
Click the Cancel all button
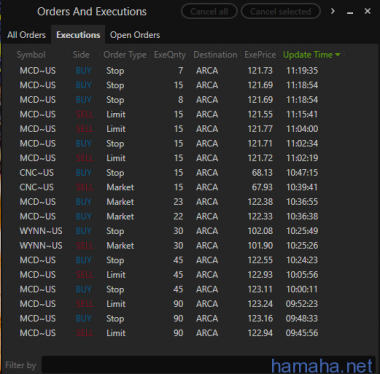click(x=209, y=12)
